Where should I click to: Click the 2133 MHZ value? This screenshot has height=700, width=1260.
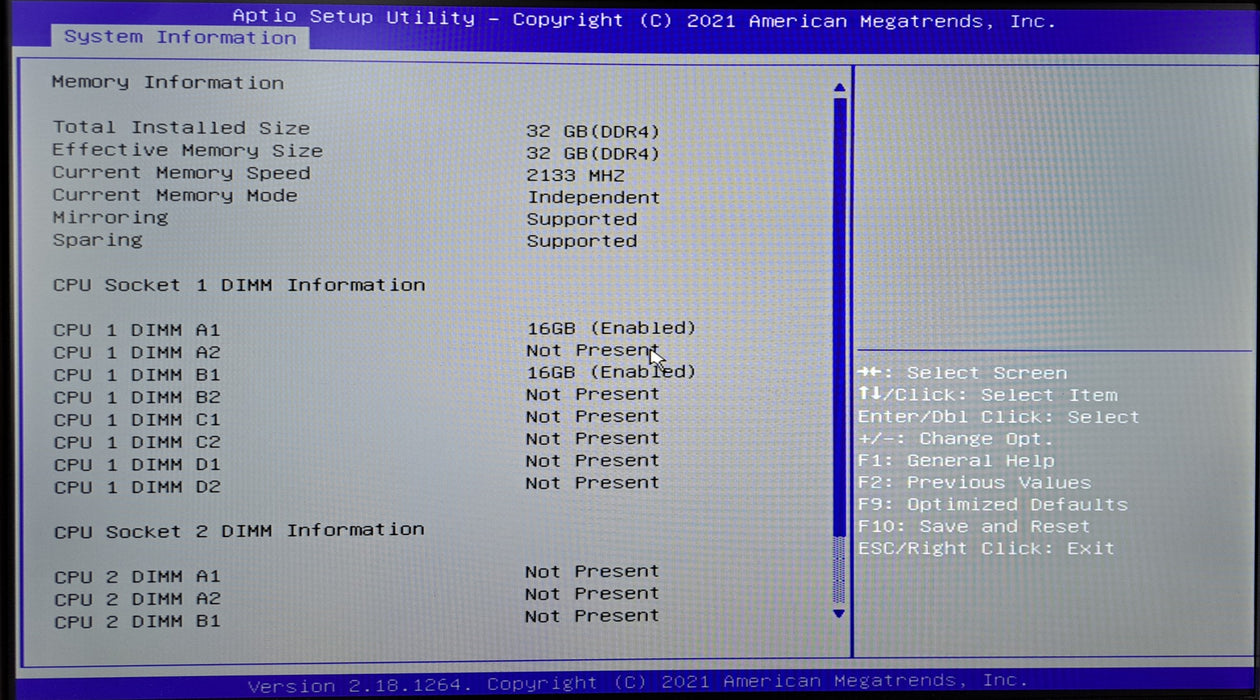tap(576, 175)
